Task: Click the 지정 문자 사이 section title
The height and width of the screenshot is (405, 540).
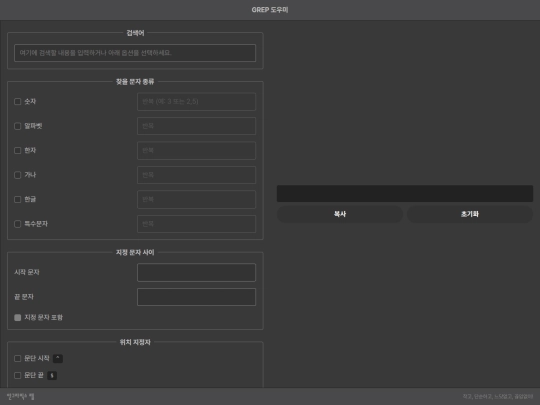Action: pos(135,252)
